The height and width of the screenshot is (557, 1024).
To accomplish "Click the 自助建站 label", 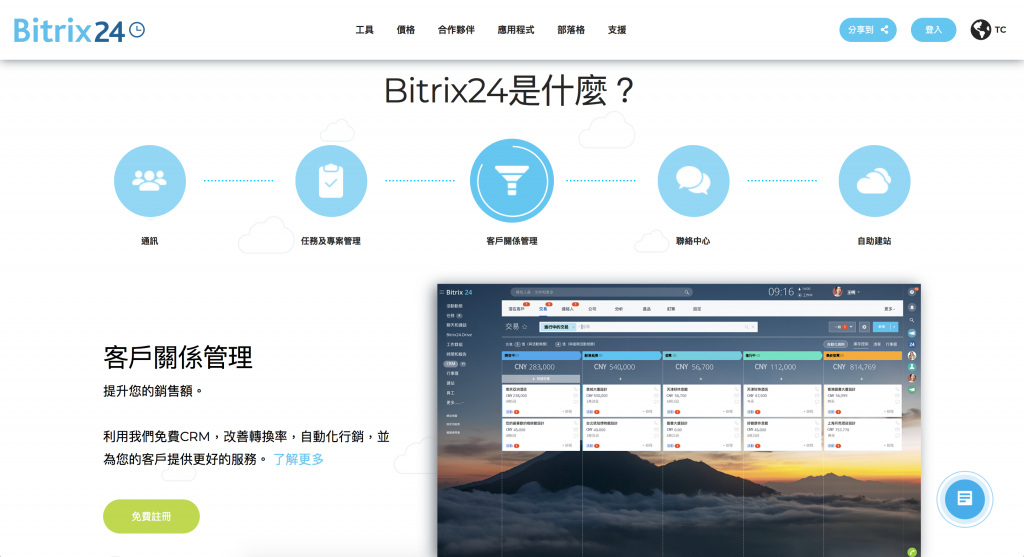I will (x=874, y=241).
